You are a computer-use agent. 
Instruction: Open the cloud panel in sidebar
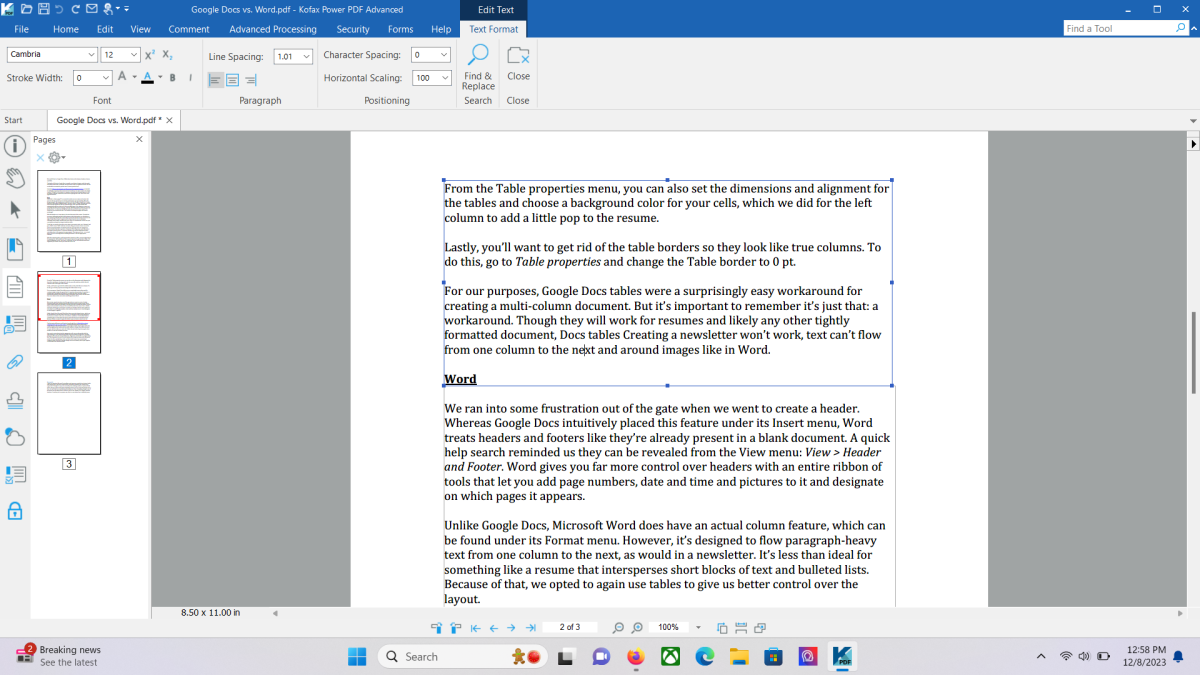[15, 437]
